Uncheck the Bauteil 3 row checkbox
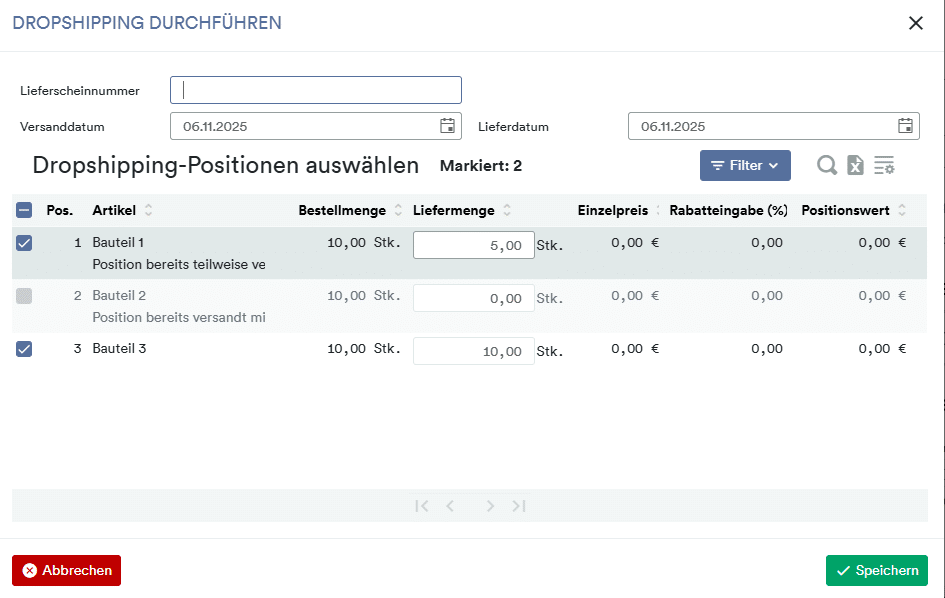The image size is (945, 598). 24,349
